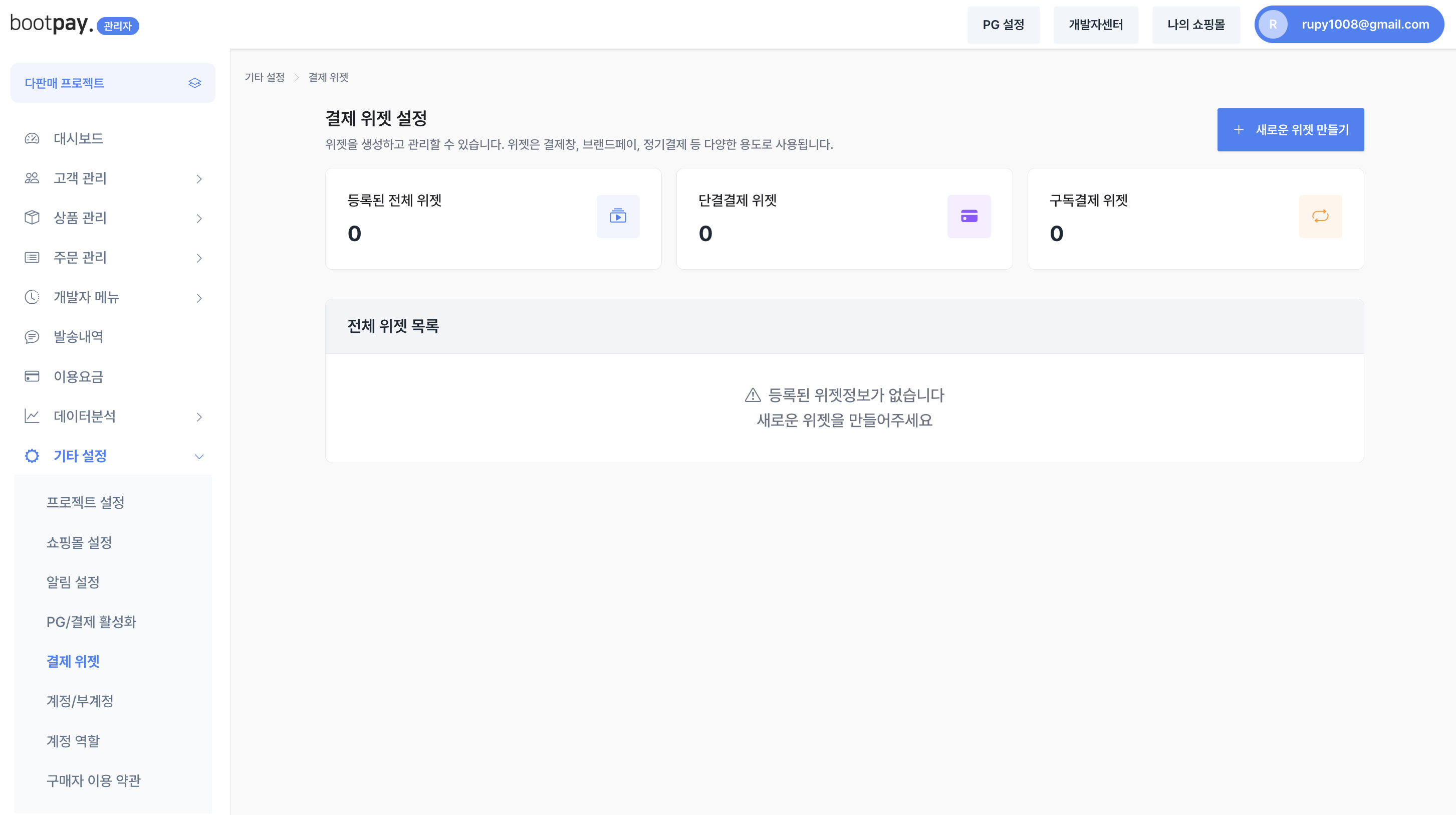Click the customer management (고객 관리) icon
Viewport: 1456px width, 815px height.
(x=32, y=179)
